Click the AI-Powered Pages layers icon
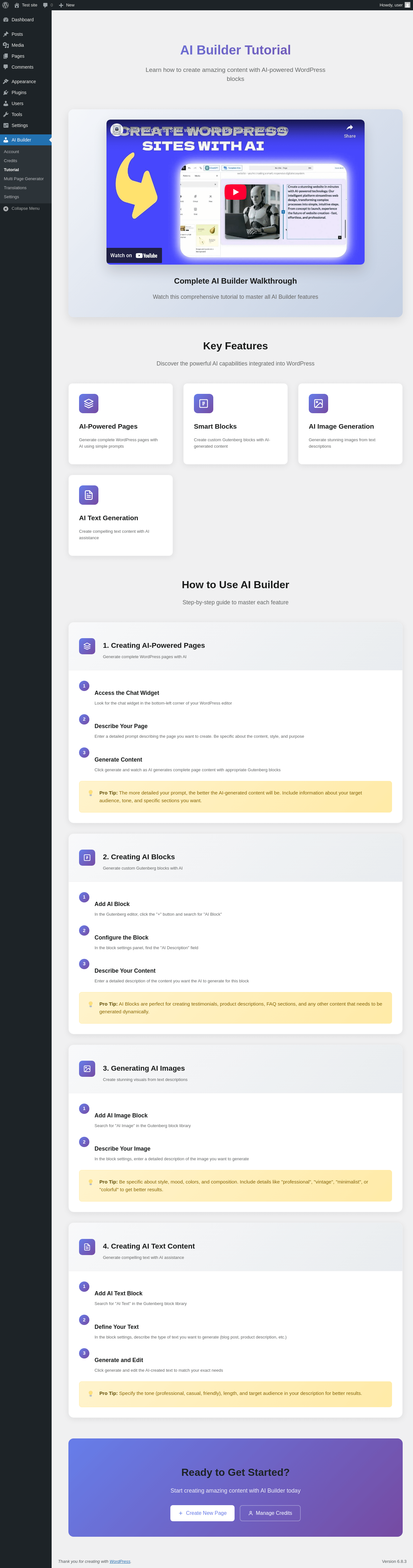This screenshot has height=1568, width=413. click(88, 403)
